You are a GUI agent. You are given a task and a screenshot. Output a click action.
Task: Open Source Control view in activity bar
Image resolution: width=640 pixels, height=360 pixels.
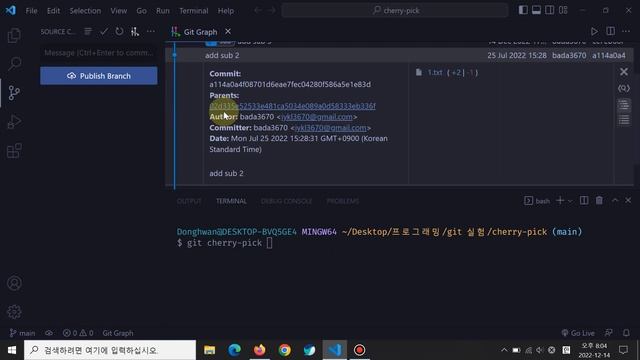(x=14, y=93)
